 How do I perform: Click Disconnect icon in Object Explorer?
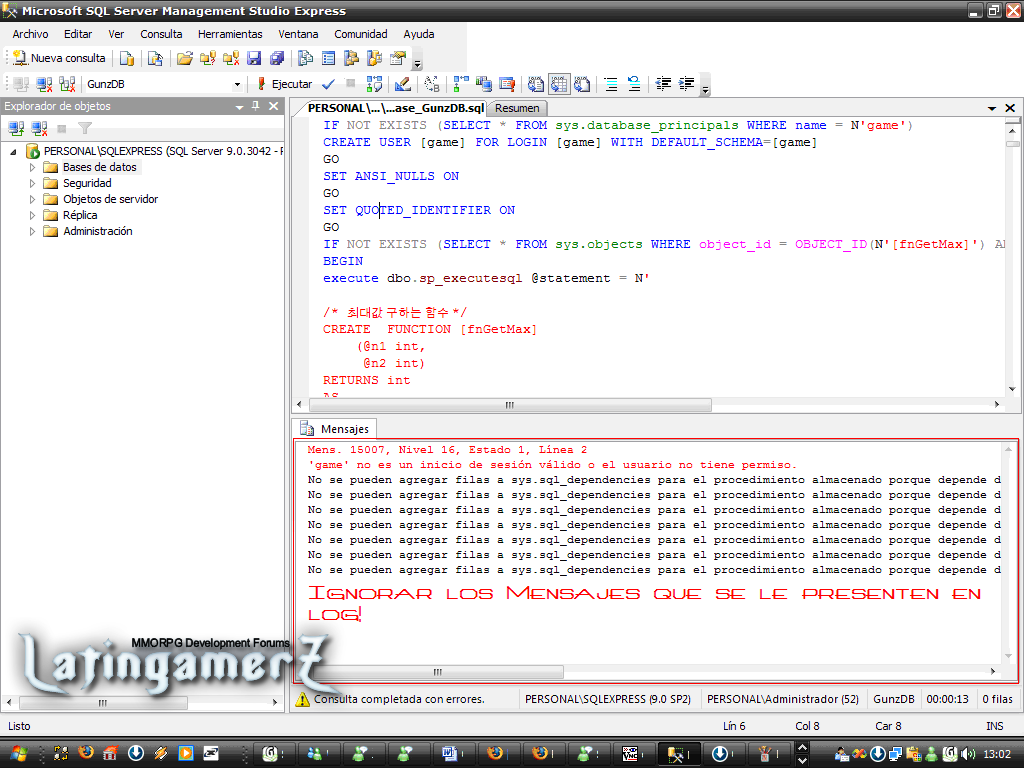(40, 128)
